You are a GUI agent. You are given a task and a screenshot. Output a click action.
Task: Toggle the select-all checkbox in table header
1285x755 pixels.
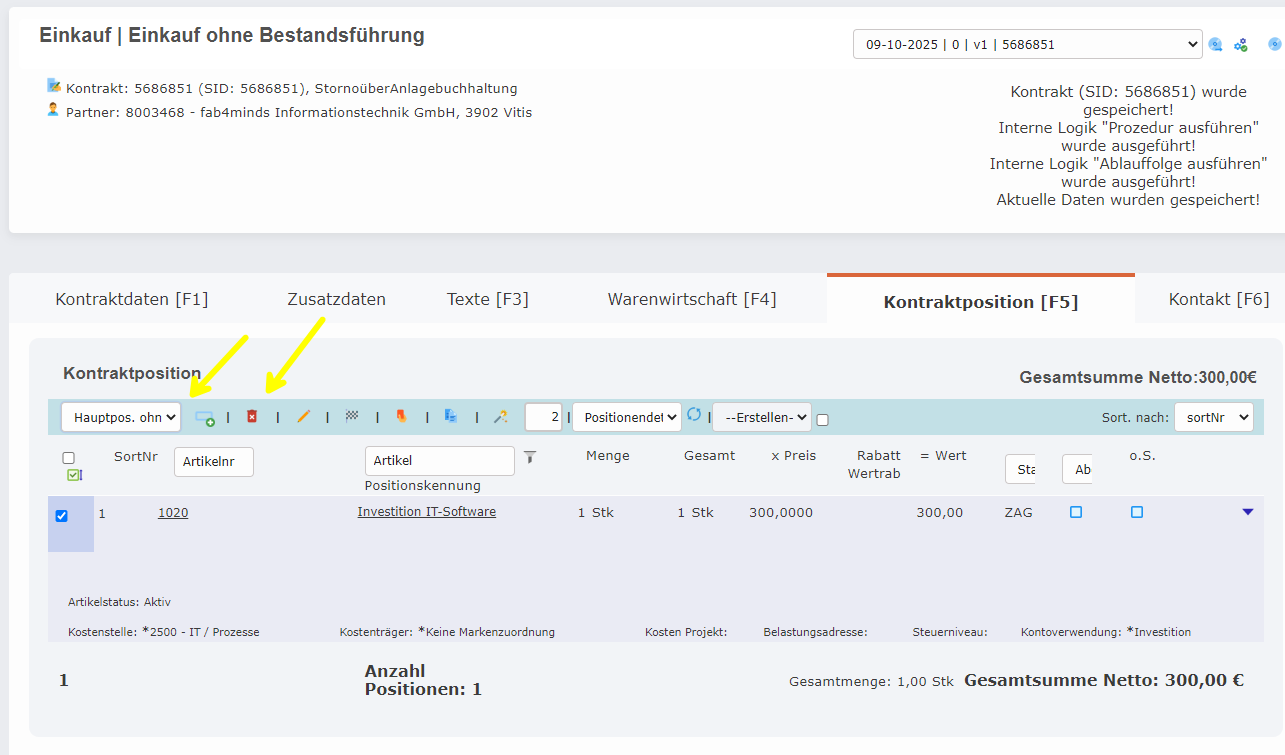tap(69, 458)
